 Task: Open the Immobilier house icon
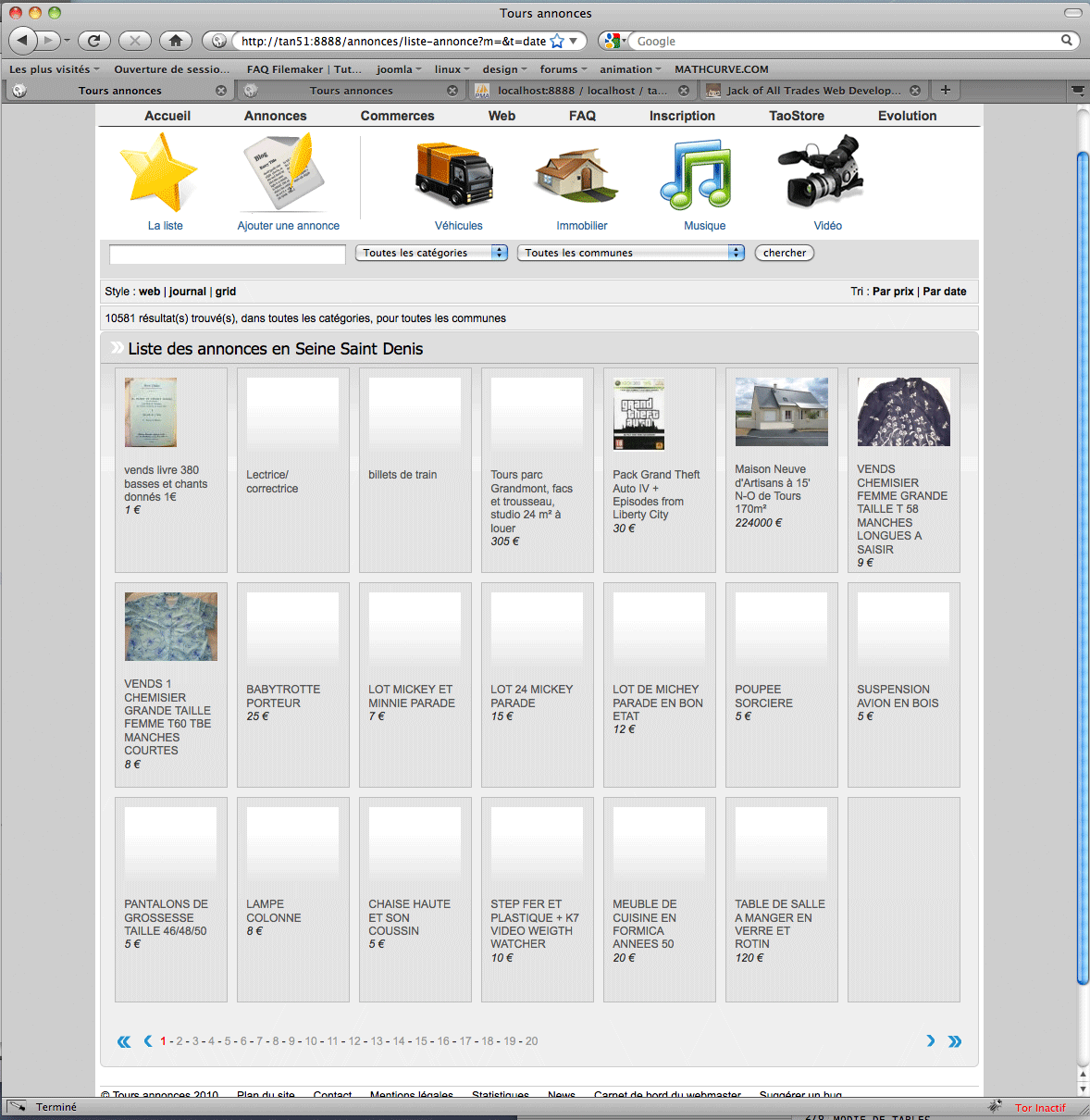click(576, 174)
